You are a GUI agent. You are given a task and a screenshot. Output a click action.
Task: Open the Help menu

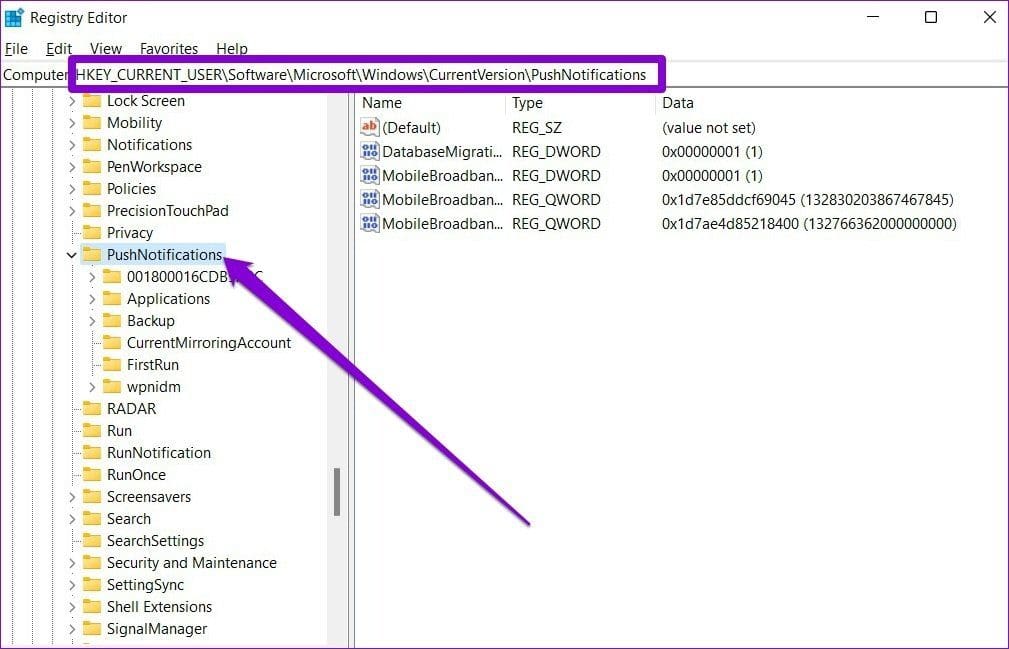point(232,49)
